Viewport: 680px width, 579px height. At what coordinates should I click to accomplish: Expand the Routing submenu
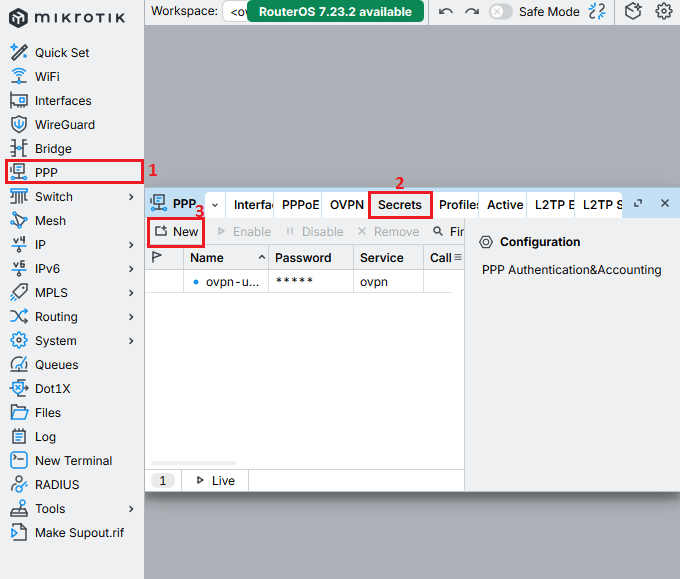pyautogui.click(x=131, y=317)
